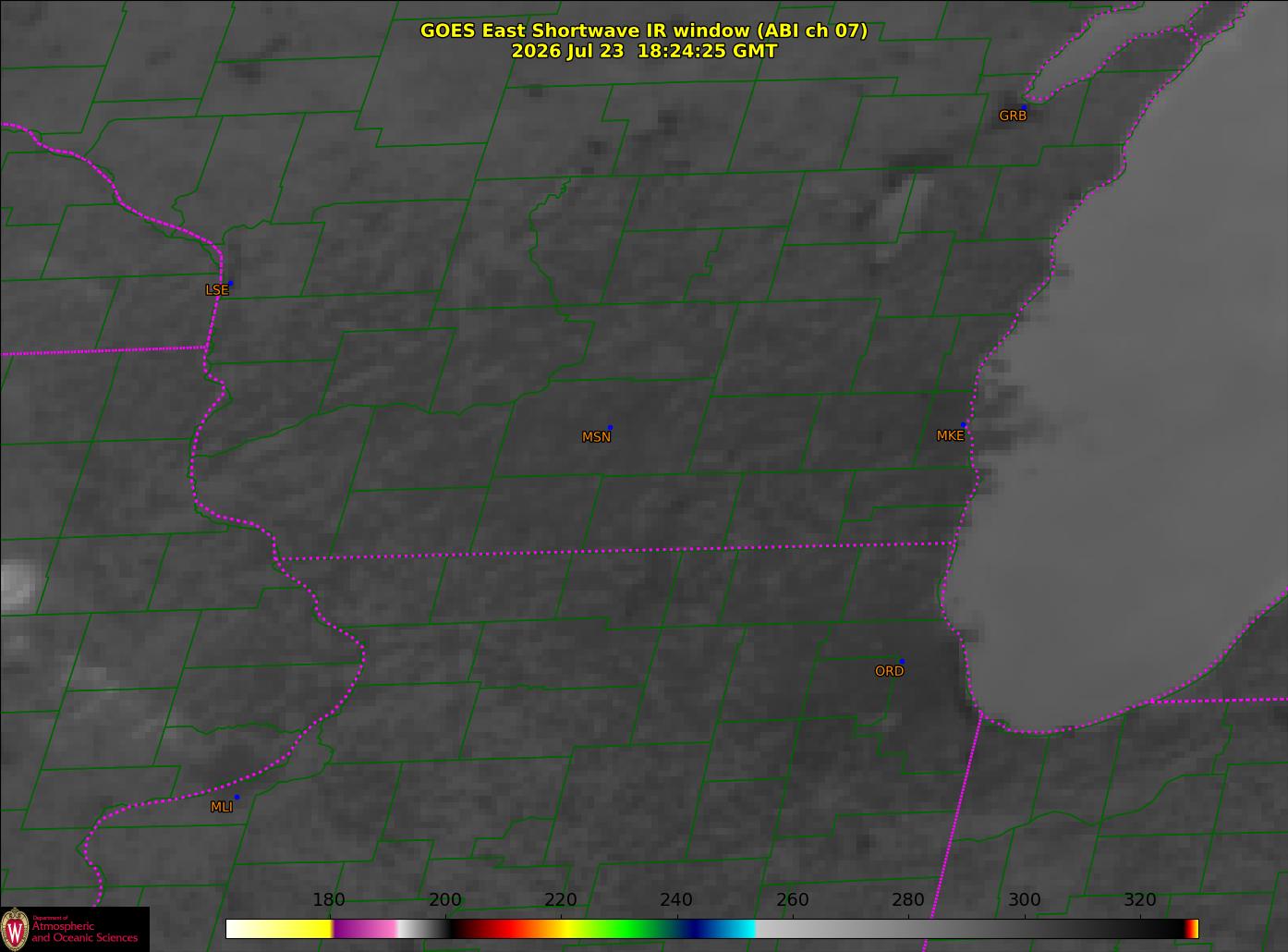Click the GOES East Shortwave IR title
The height and width of the screenshot is (952, 1288).
point(644,31)
